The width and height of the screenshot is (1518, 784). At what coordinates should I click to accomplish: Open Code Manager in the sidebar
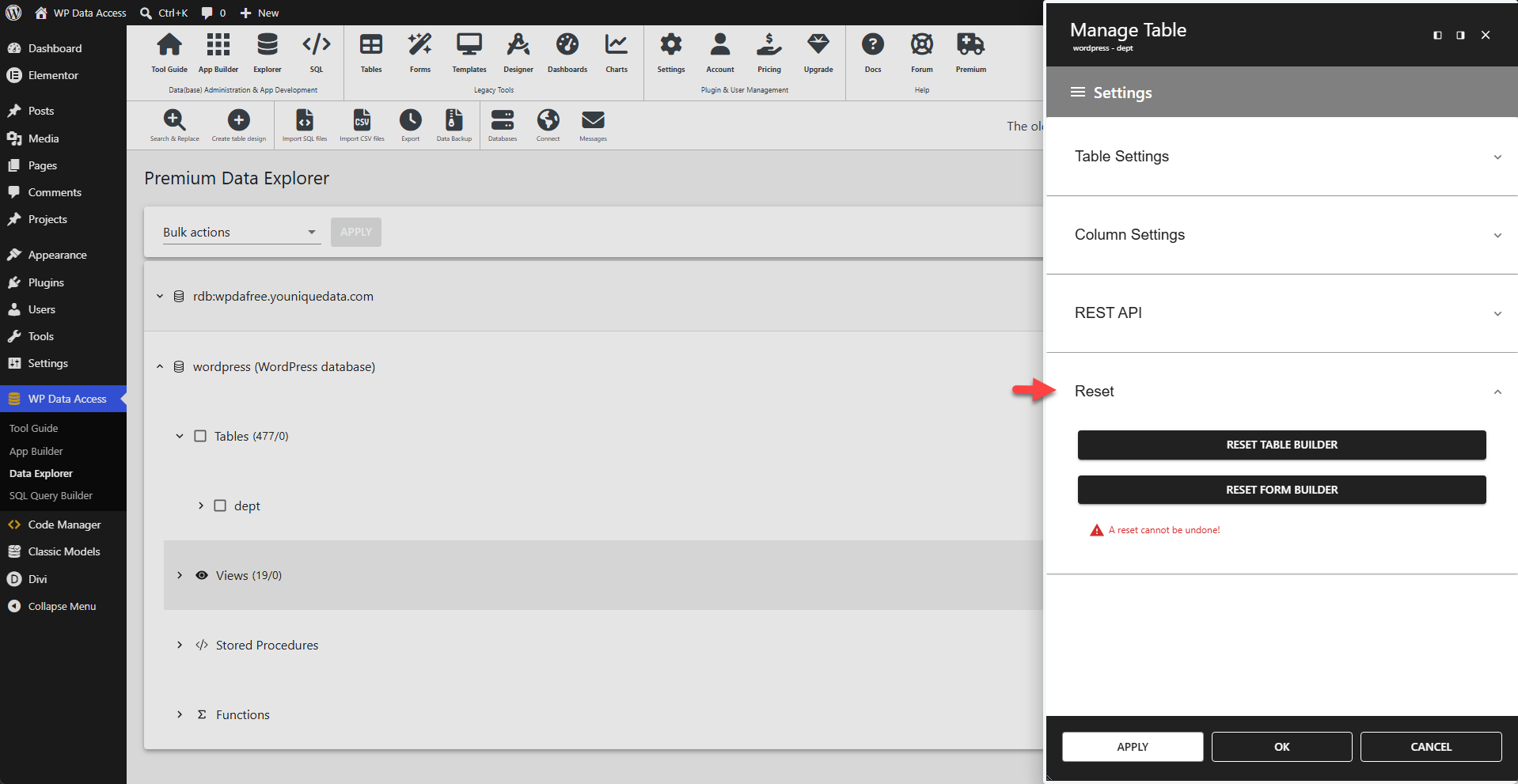click(x=63, y=525)
